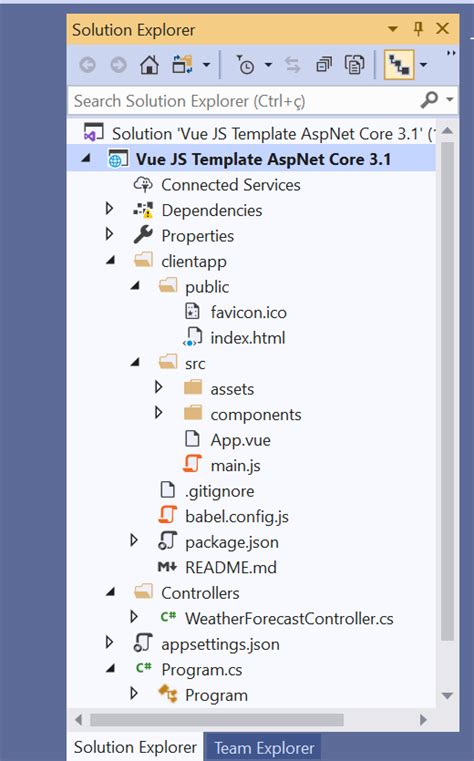
Task: Collapse the Controllers folder
Action: [111, 592]
